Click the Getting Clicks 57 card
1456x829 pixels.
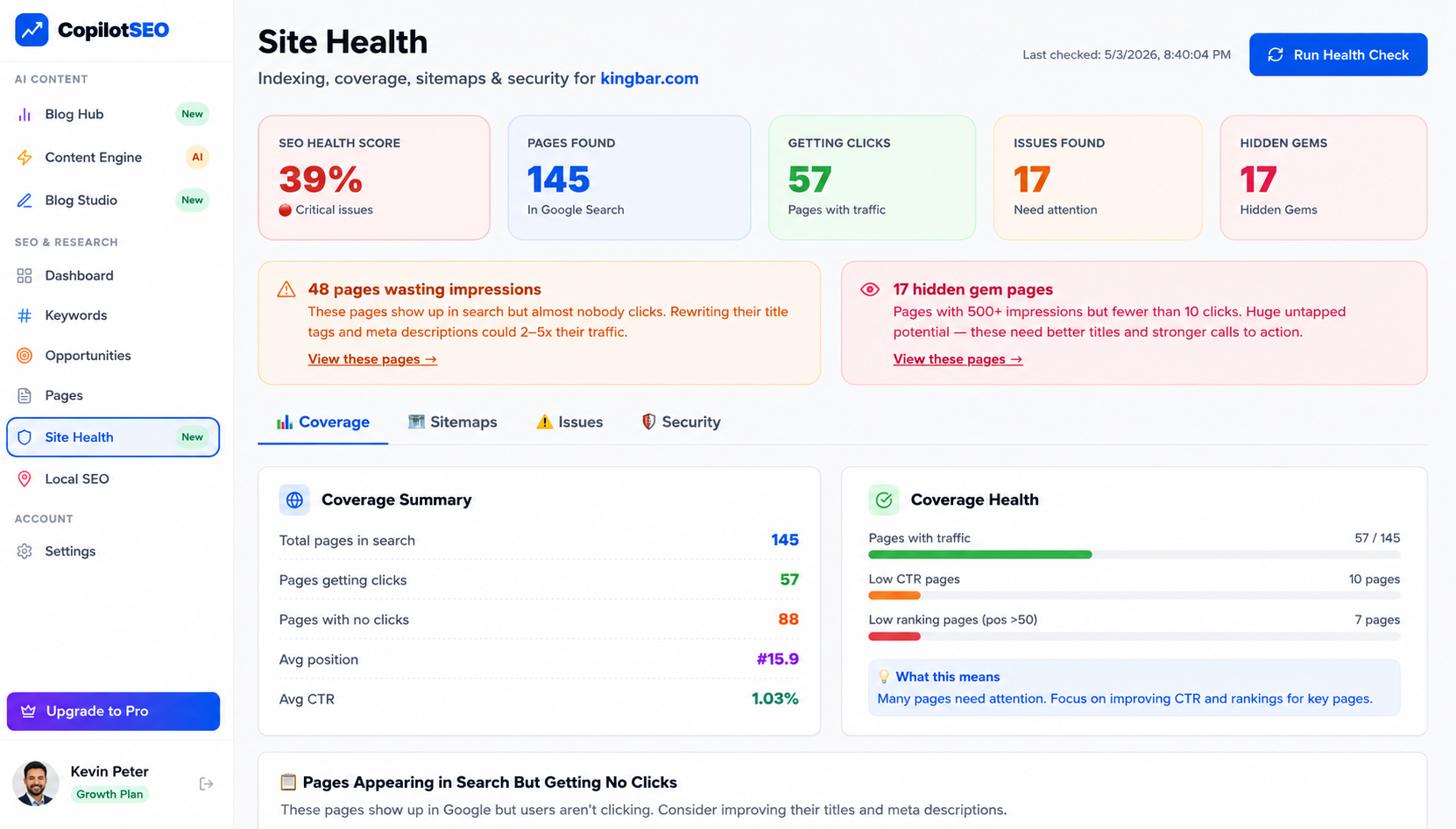point(872,177)
